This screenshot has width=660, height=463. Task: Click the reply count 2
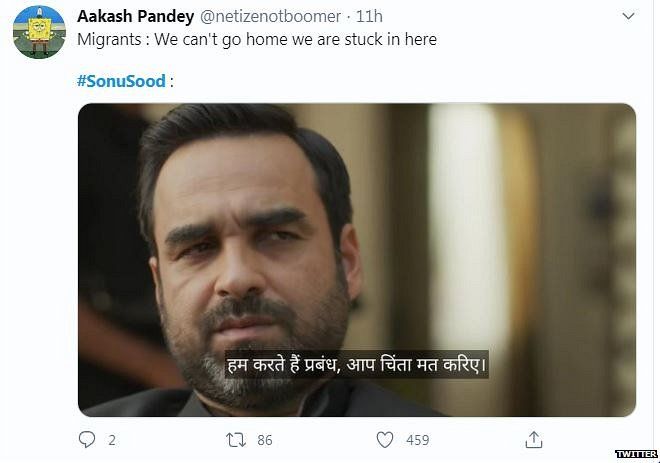[112, 439]
